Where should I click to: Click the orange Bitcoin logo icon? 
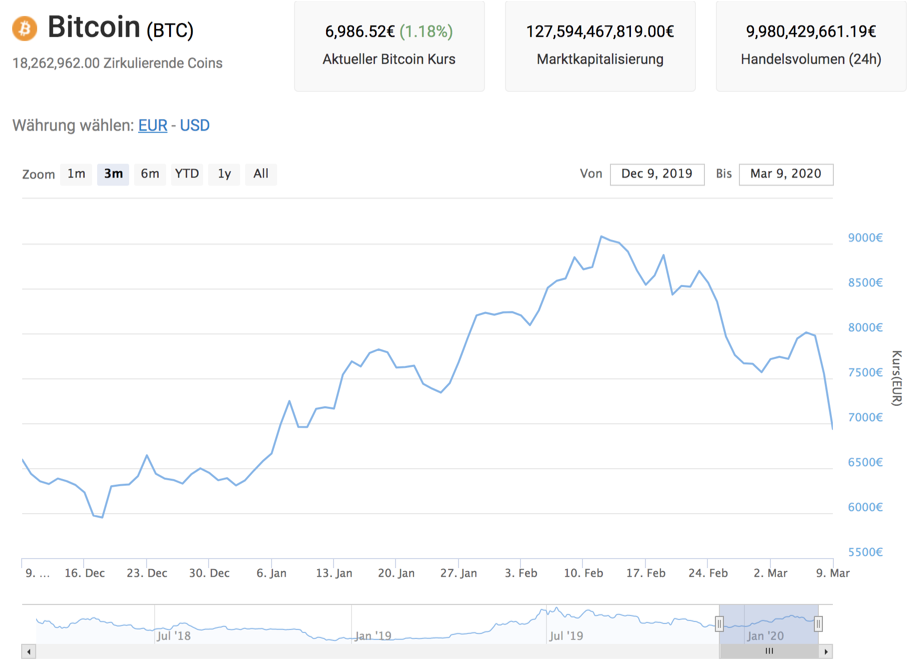(25, 27)
